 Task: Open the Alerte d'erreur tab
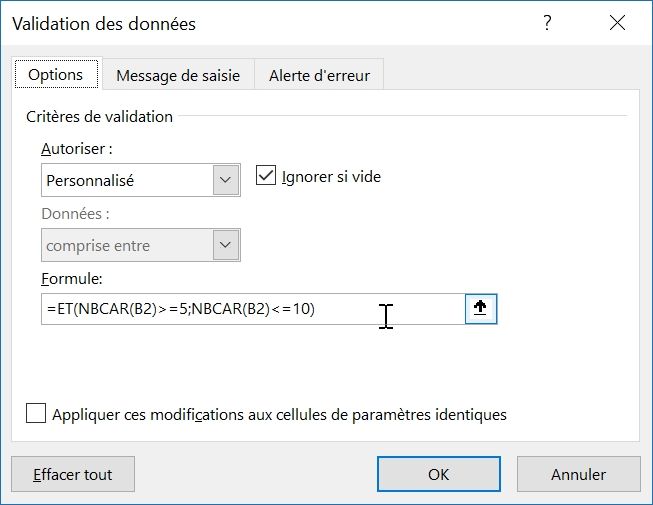click(319, 75)
